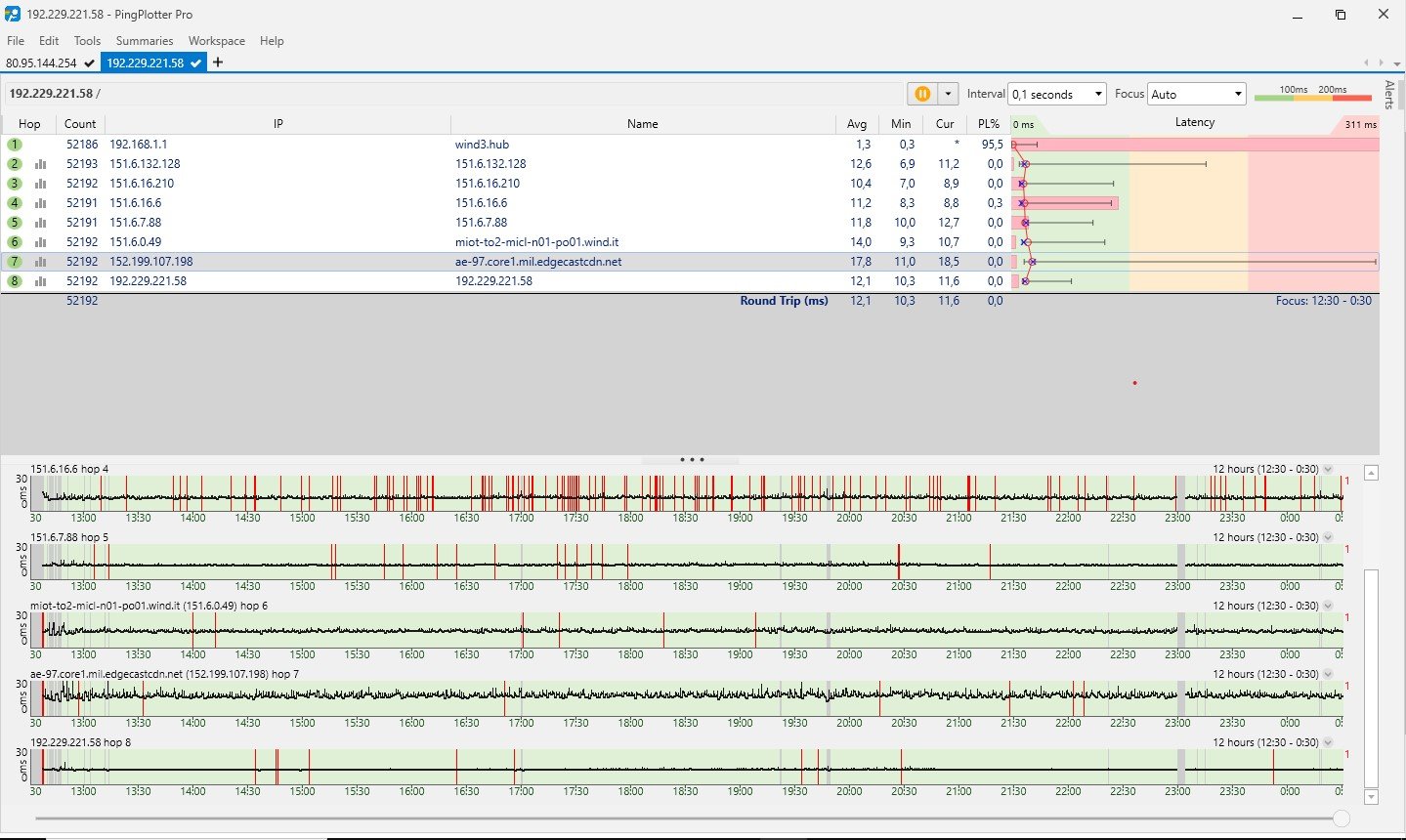Switch to the 80.95.144.254 tab
This screenshot has width=1406, height=840.
pos(41,63)
